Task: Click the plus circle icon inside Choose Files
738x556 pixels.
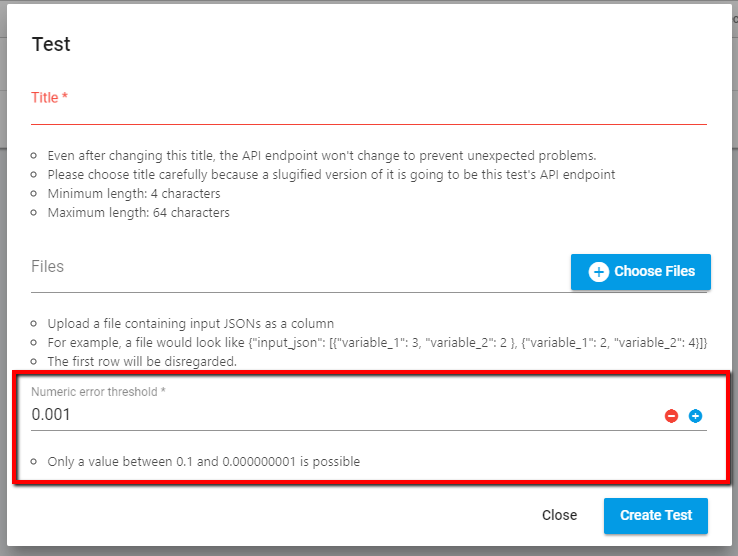Action: click(x=599, y=272)
